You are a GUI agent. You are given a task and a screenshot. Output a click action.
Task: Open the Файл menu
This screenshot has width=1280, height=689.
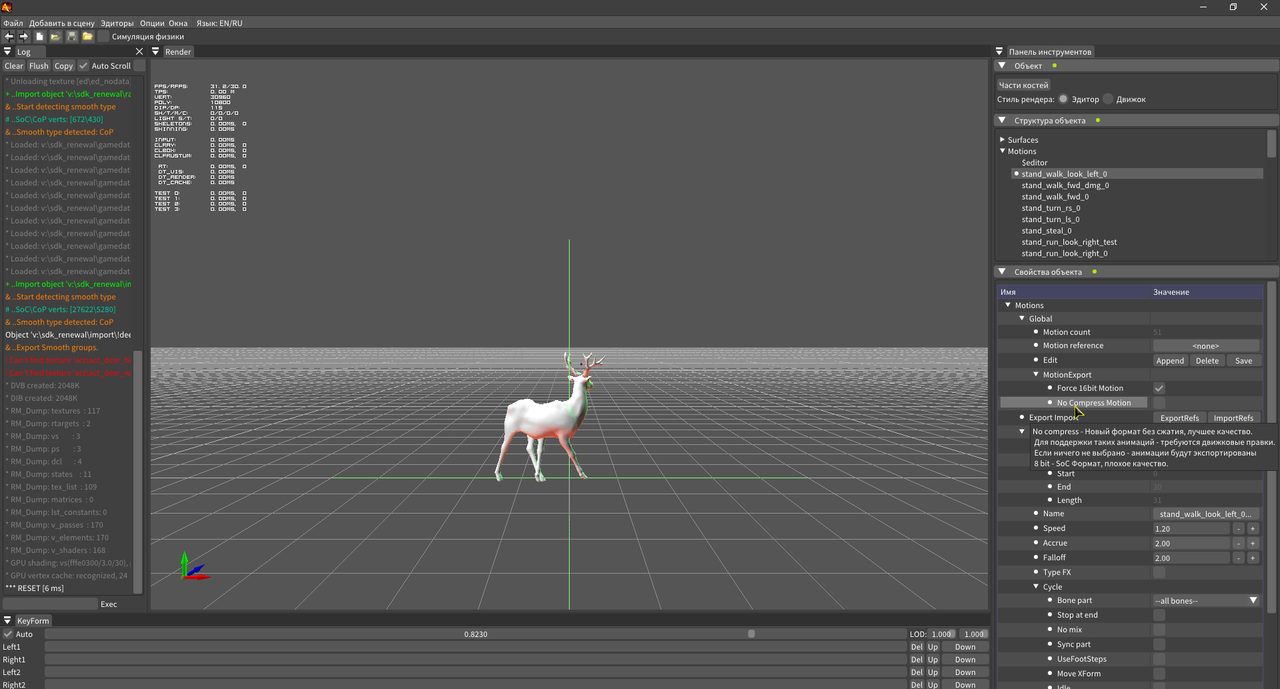point(13,23)
